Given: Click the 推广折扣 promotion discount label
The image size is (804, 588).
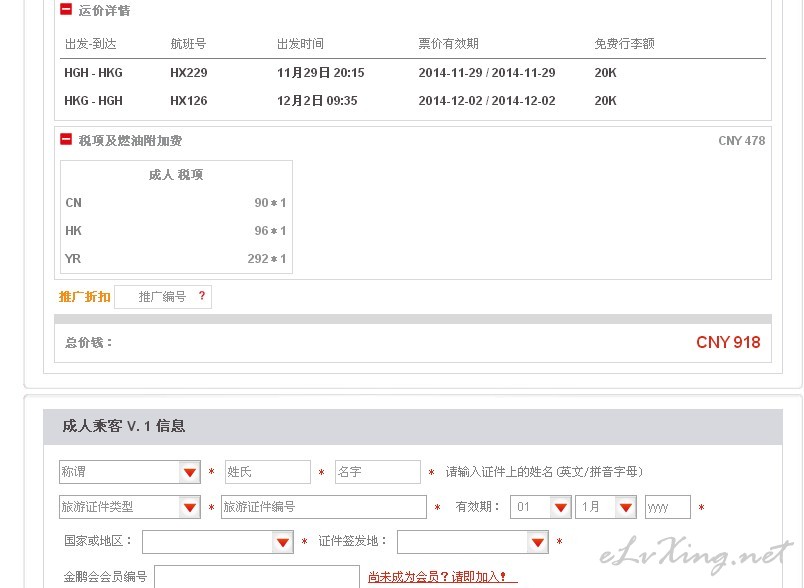Looking at the screenshot, I should pyautogui.click(x=84, y=297).
